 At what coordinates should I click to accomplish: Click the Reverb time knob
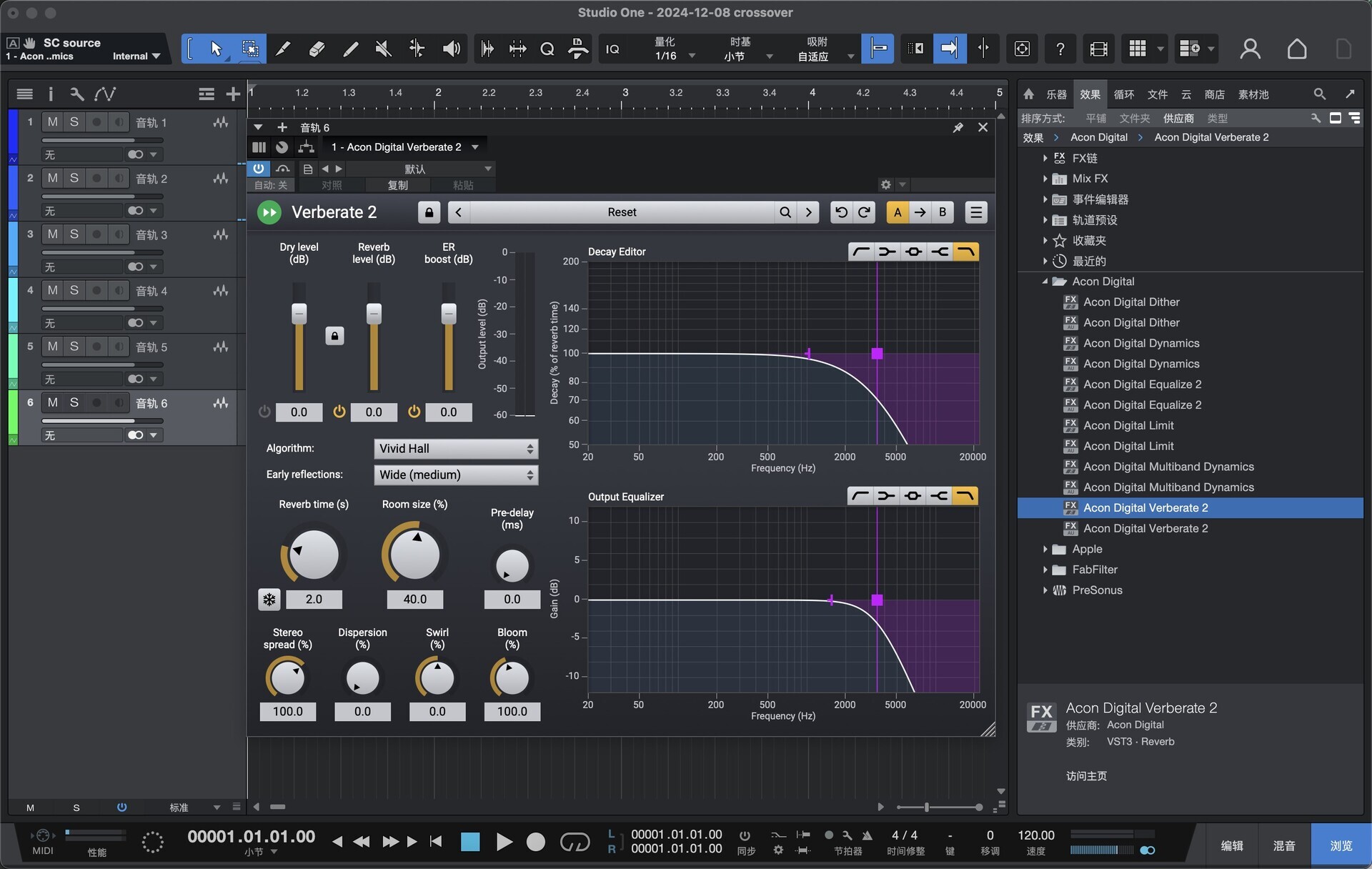(314, 555)
